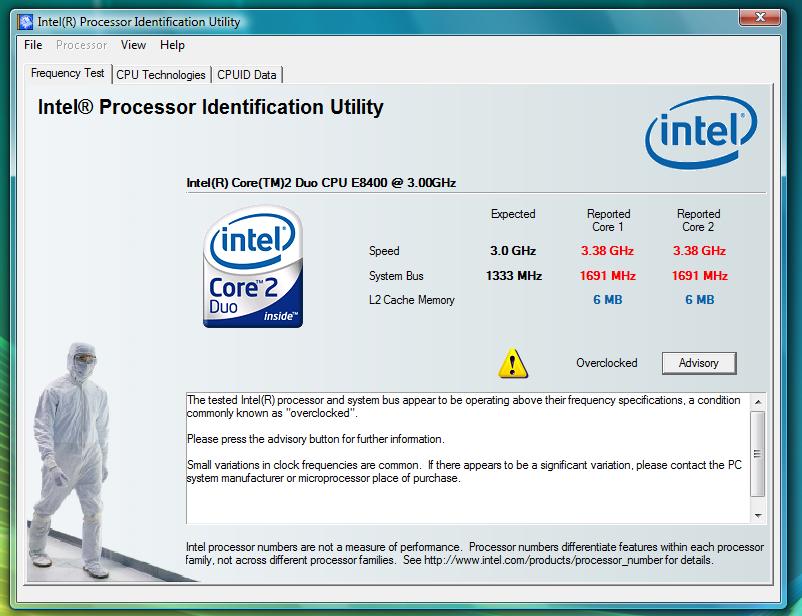Click the System Bus row label
Viewport: 802px width, 616px height.
click(396, 276)
